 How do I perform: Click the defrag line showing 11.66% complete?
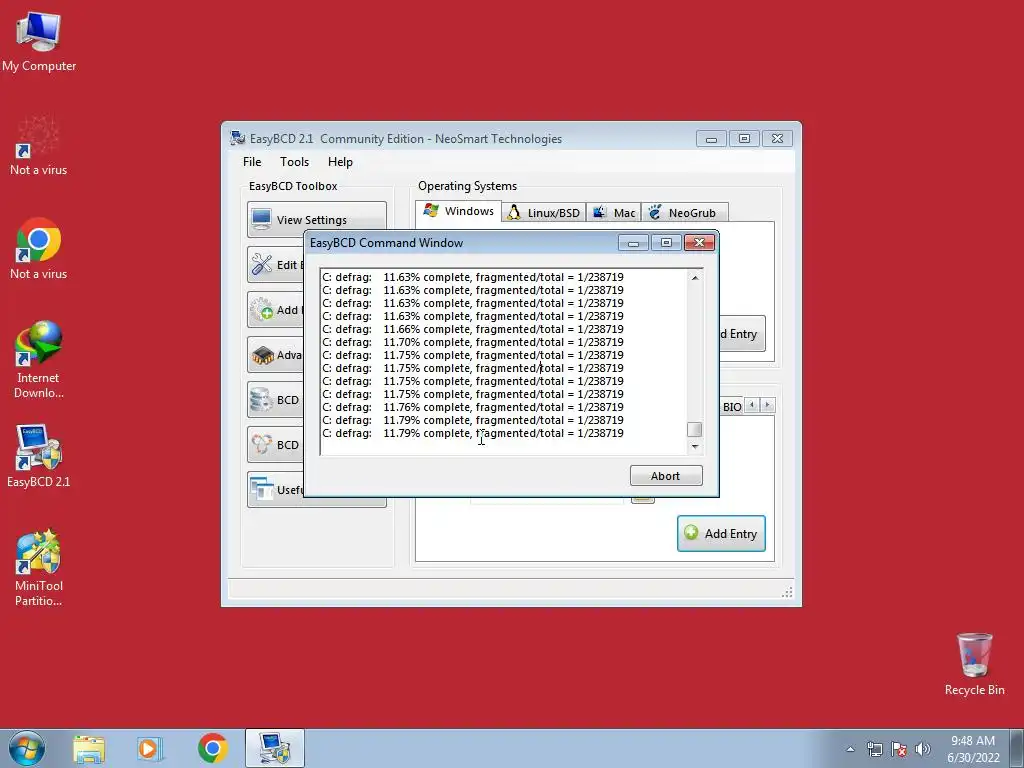point(473,329)
